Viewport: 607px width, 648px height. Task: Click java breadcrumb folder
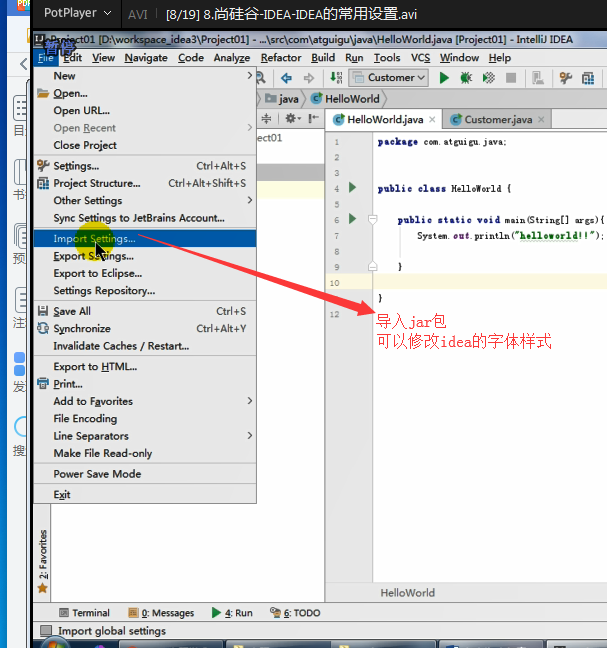(x=282, y=99)
